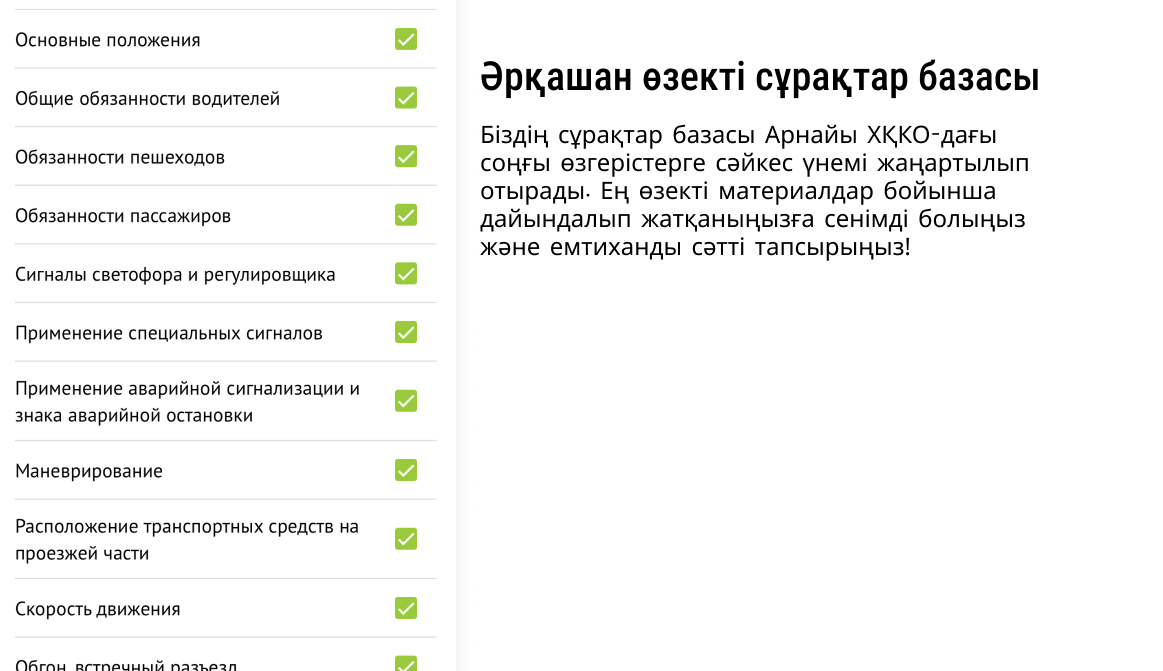Select Сигналы светофора и регулировщика text
Viewport: 1163px width, 671px height.
click(x=175, y=274)
